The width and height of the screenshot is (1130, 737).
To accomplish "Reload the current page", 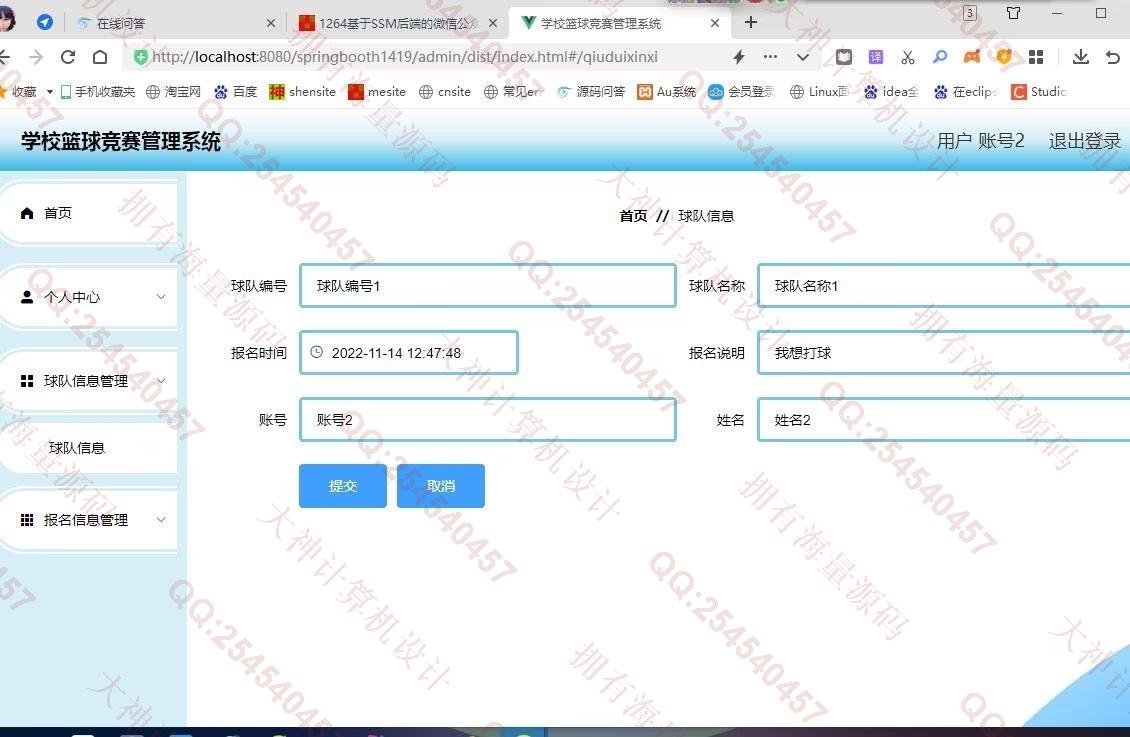I will (68, 57).
